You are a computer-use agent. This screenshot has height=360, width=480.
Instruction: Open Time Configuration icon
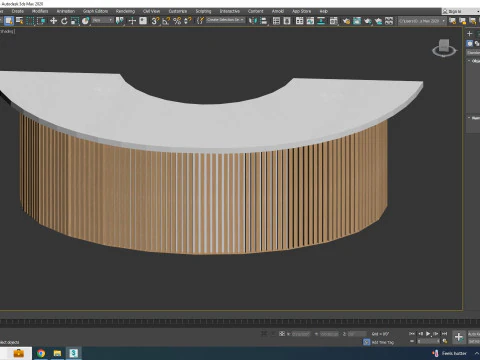444,341
